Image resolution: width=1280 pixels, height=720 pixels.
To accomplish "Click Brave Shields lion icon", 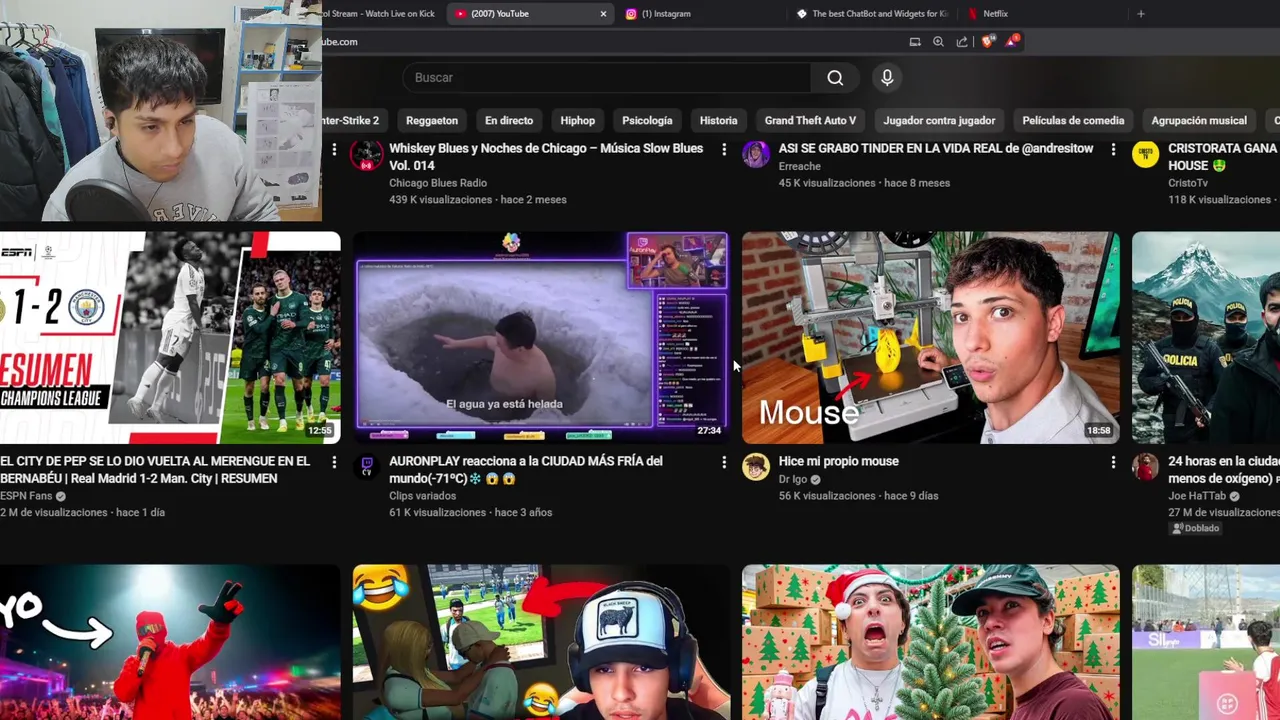I will [x=988, y=41].
